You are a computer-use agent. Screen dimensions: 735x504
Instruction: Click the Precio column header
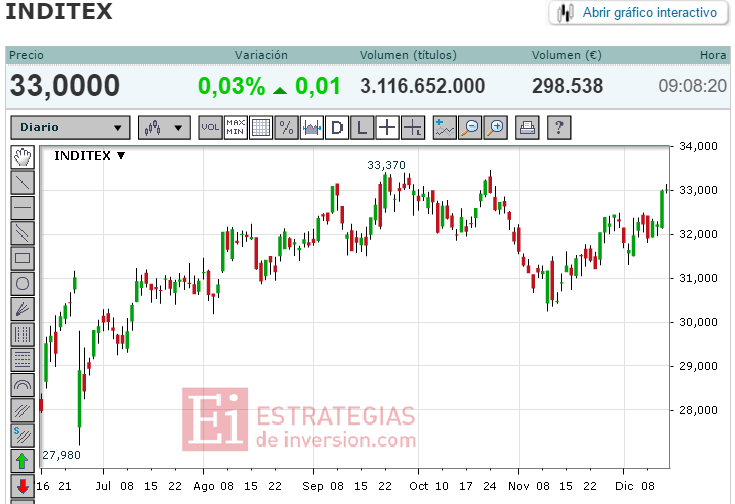[x=26, y=55]
